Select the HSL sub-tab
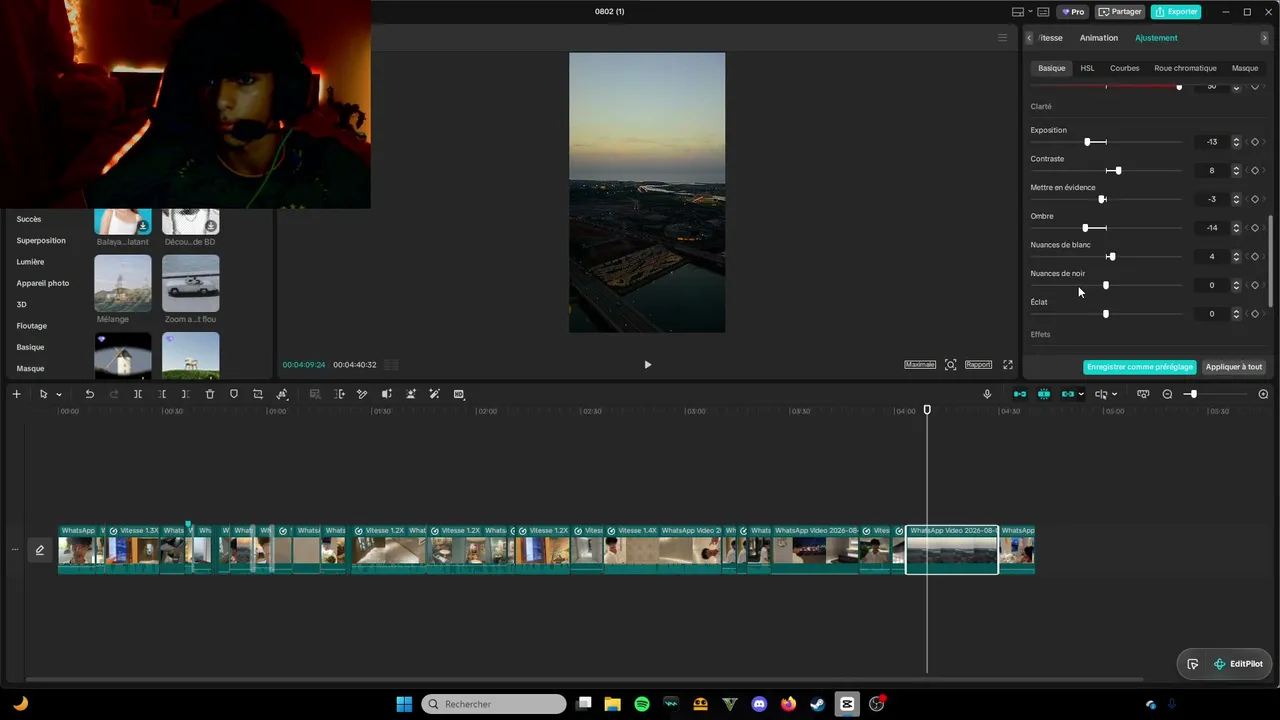Screen dimensions: 1280x720 (1087, 68)
